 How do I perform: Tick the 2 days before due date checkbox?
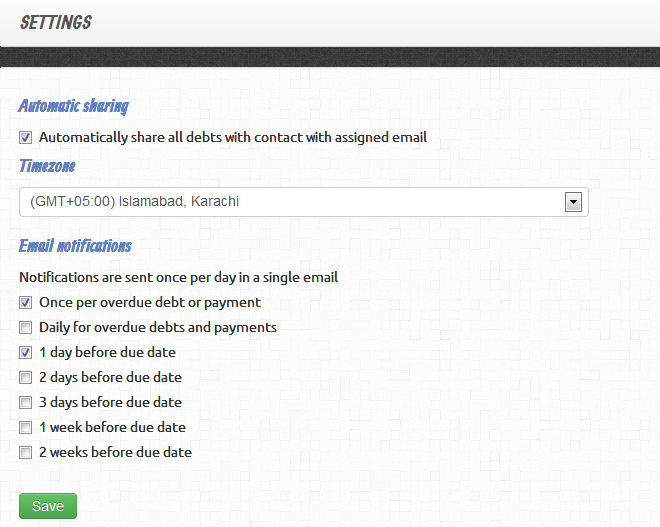click(26, 377)
